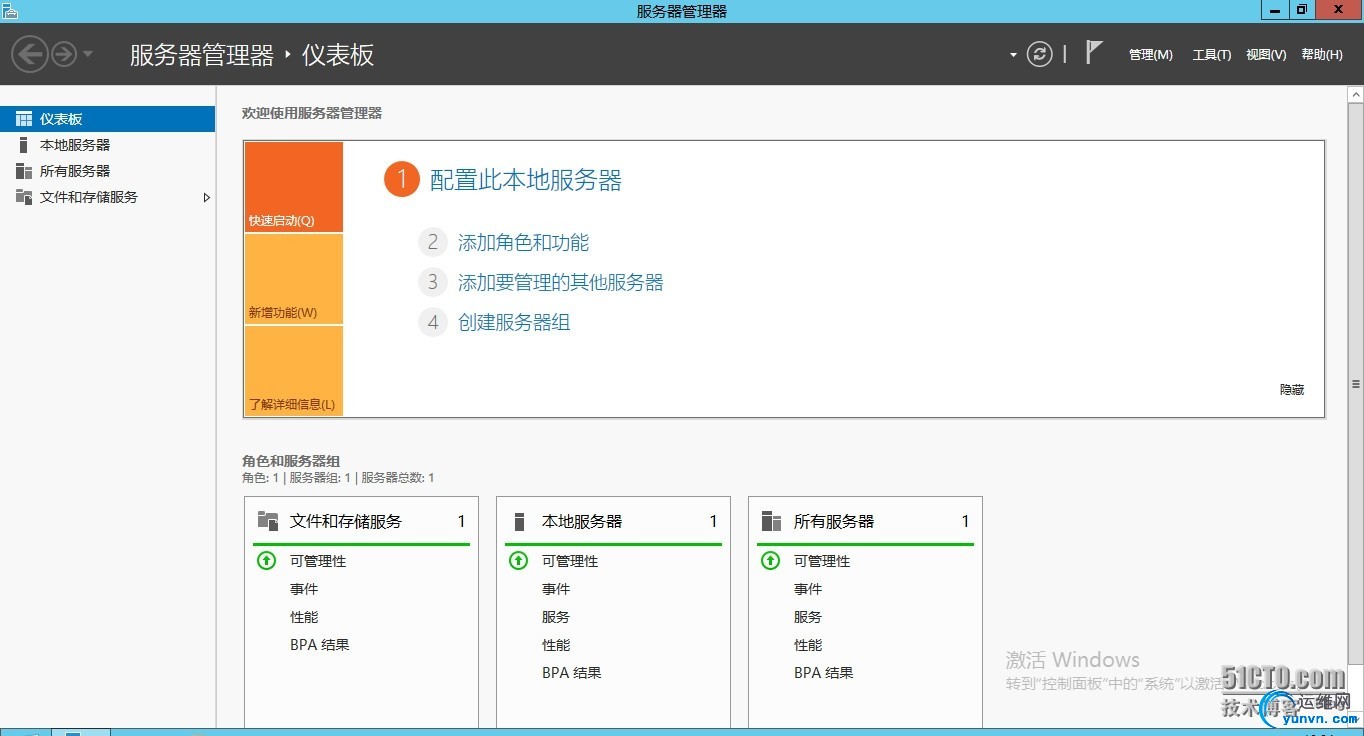Expand the 文件和存储服务 sidebar arrow
This screenshot has height=736, width=1364.
click(x=206, y=198)
